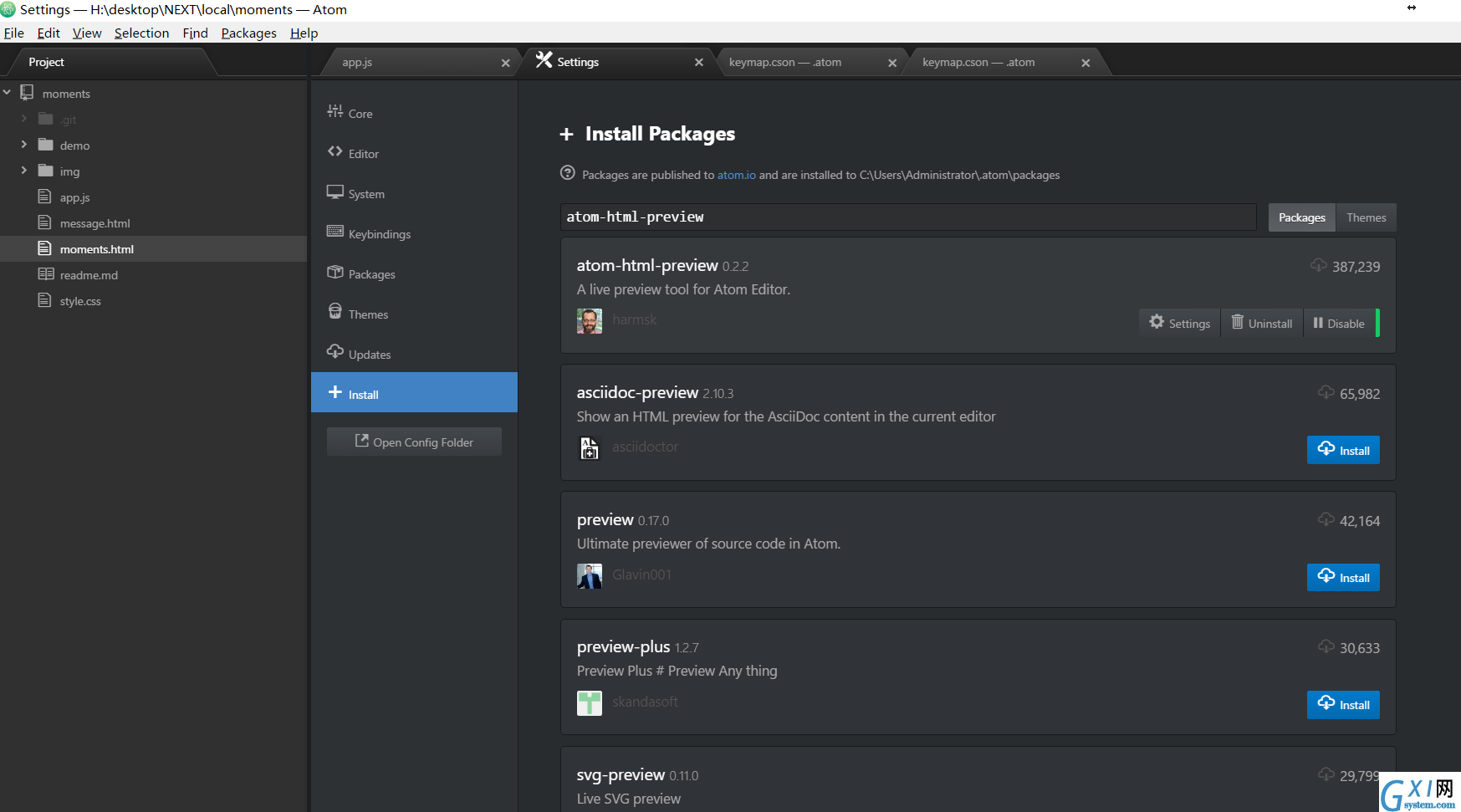The width and height of the screenshot is (1461, 812).
Task: Click harmsk author avatar
Action: [x=589, y=320]
